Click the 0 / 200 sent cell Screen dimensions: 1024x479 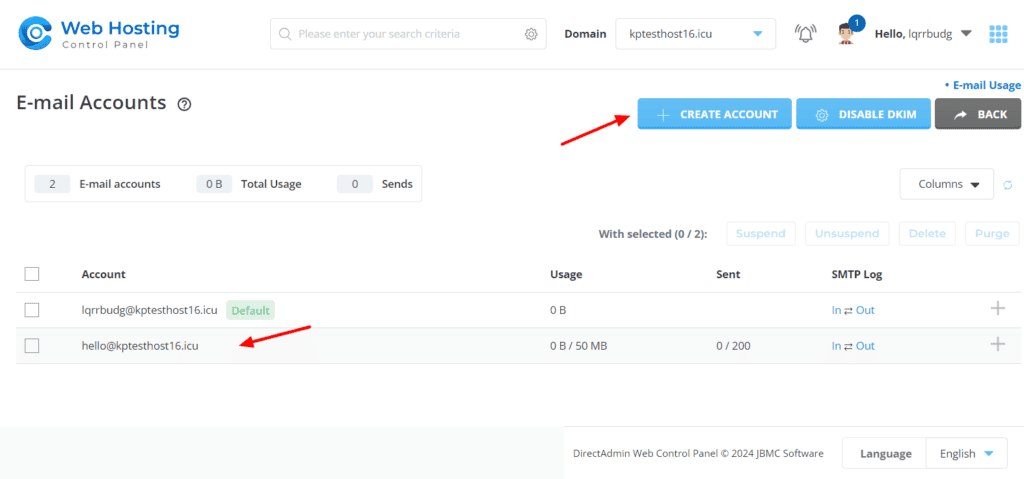[733, 346]
